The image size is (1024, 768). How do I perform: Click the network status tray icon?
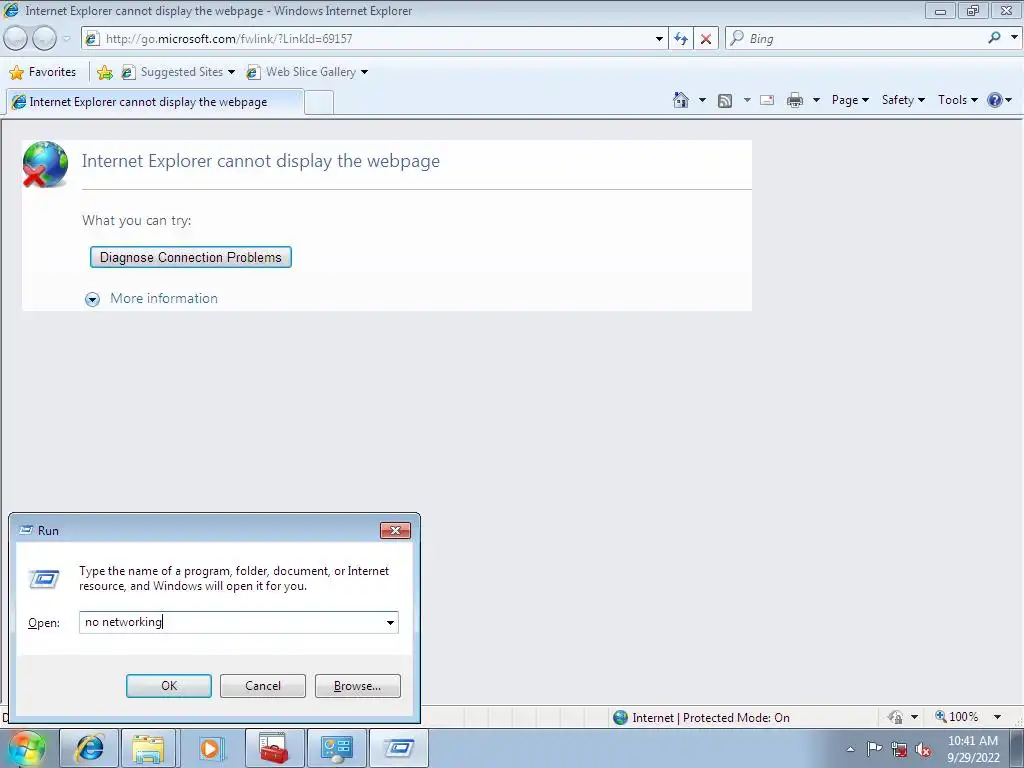click(x=899, y=750)
